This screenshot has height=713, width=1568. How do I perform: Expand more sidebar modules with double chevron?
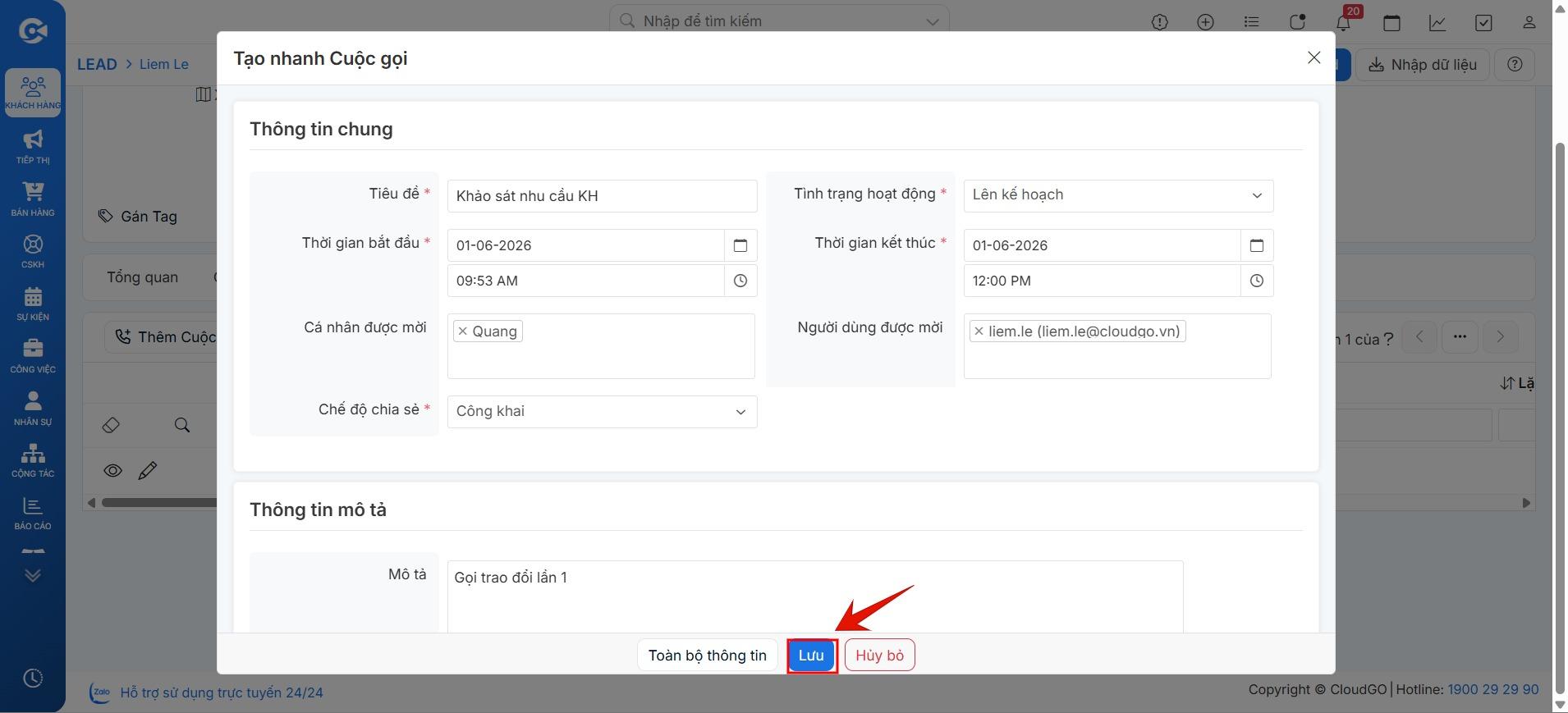[33, 575]
